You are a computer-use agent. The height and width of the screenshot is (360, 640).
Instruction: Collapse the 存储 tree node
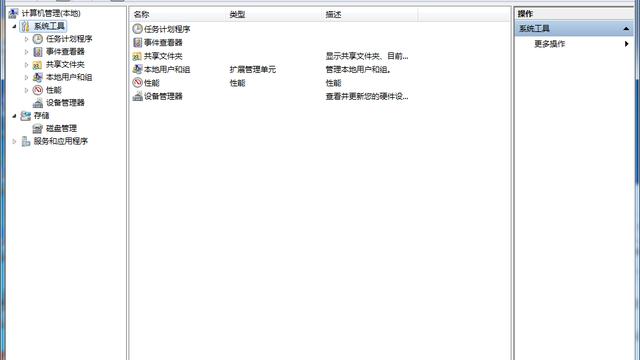coord(14,116)
